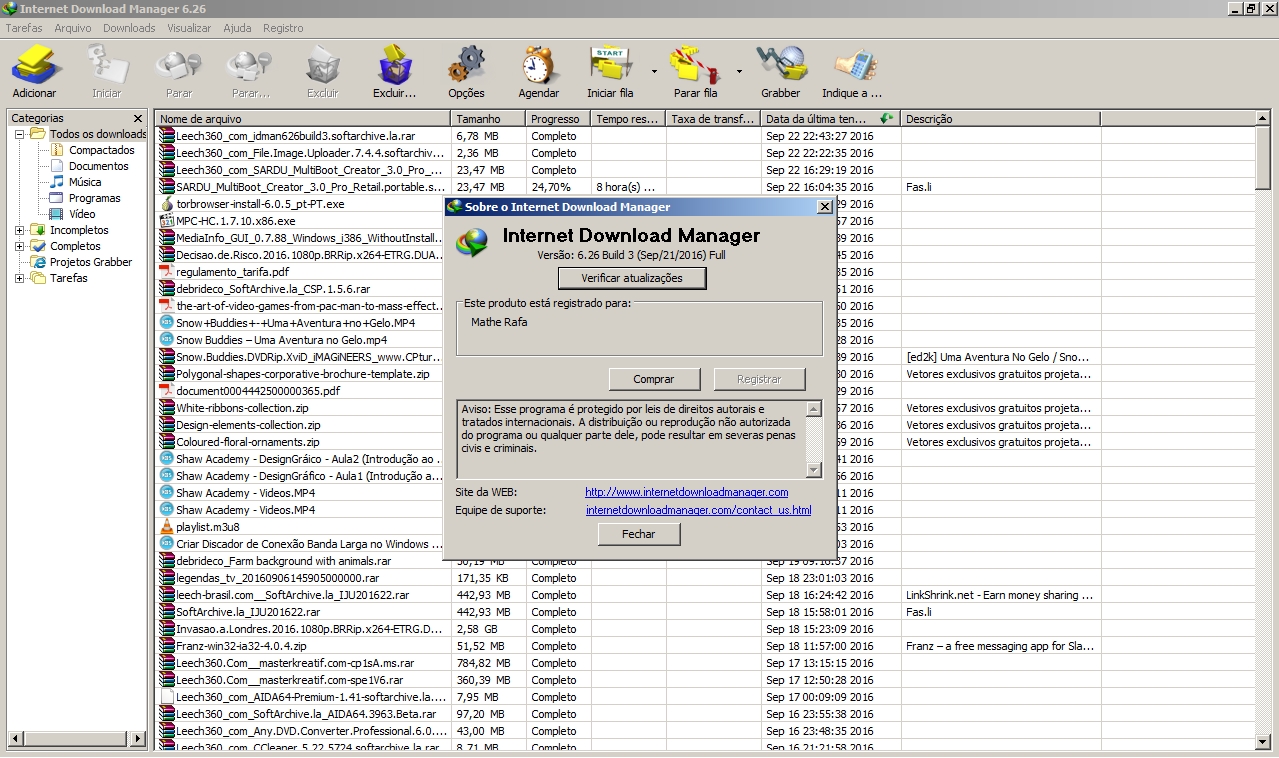Open the Grabber tool icon
The width and height of the screenshot is (1279, 758).
(781, 66)
